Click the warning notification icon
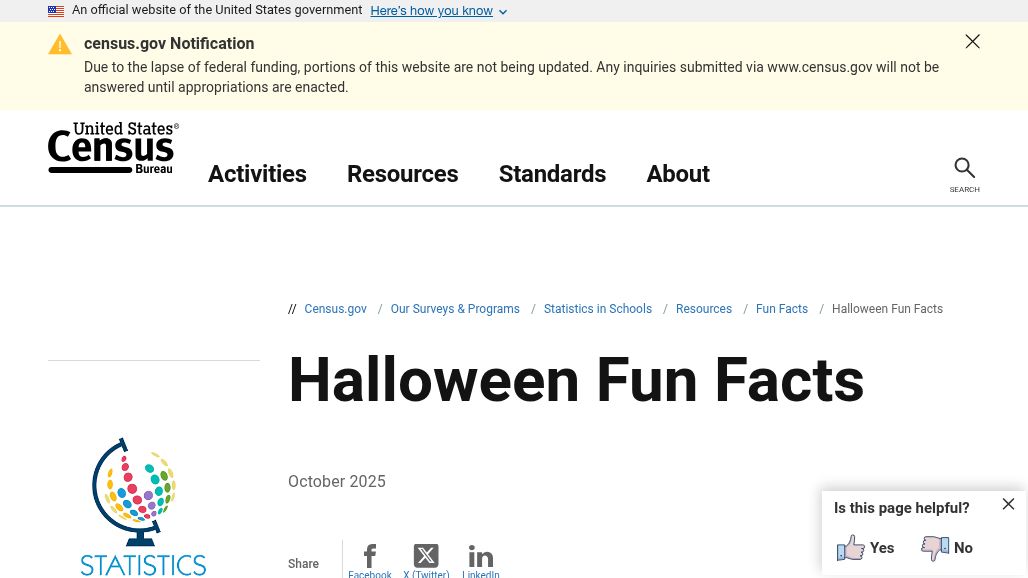The image size is (1028, 578). click(60, 44)
